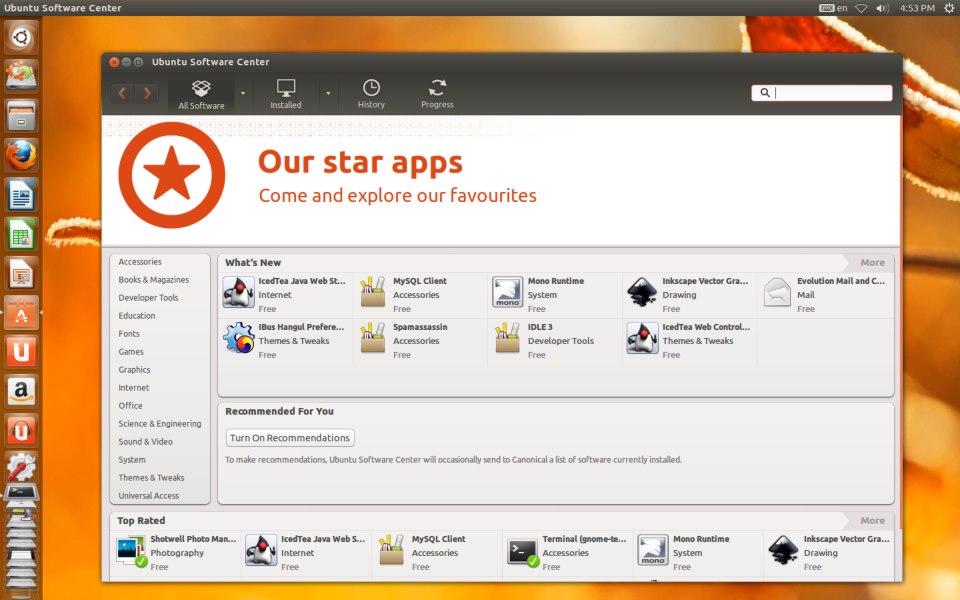960x600 pixels.
Task: Select the Mono Runtime icon in What's New
Action: click(508, 291)
